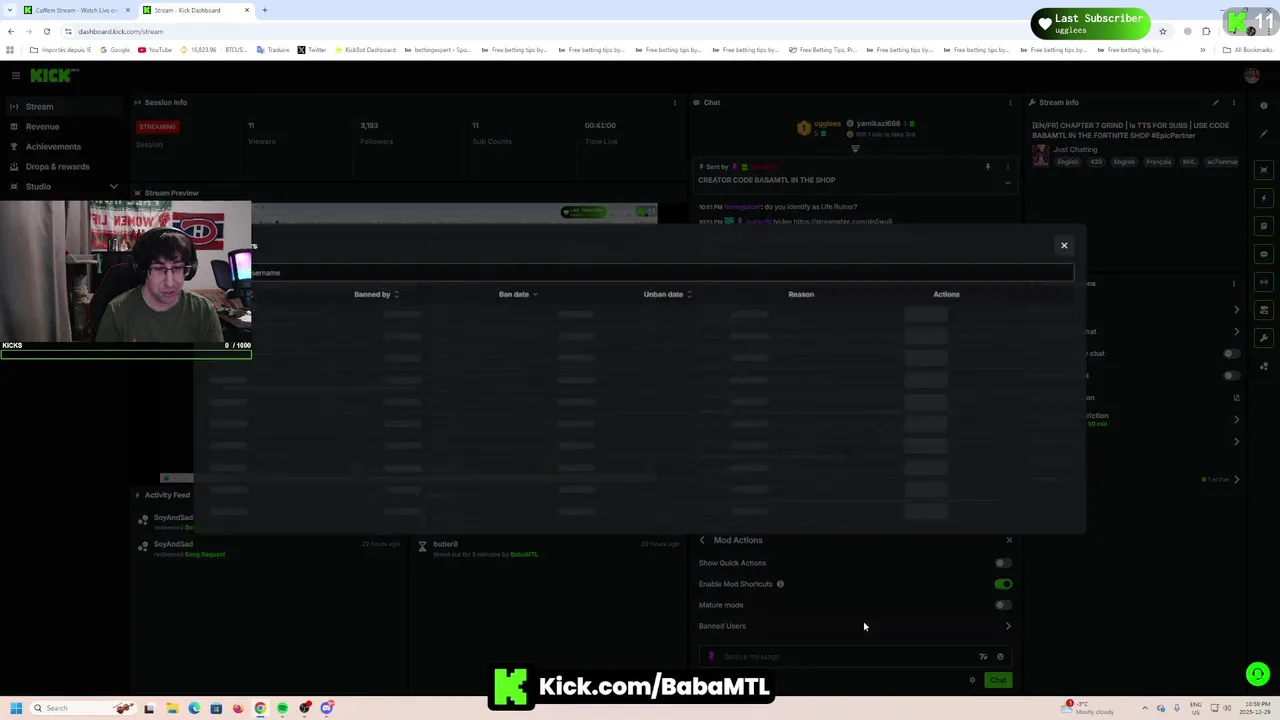Toggle upper switch in quick actions panel

click(x=1232, y=353)
